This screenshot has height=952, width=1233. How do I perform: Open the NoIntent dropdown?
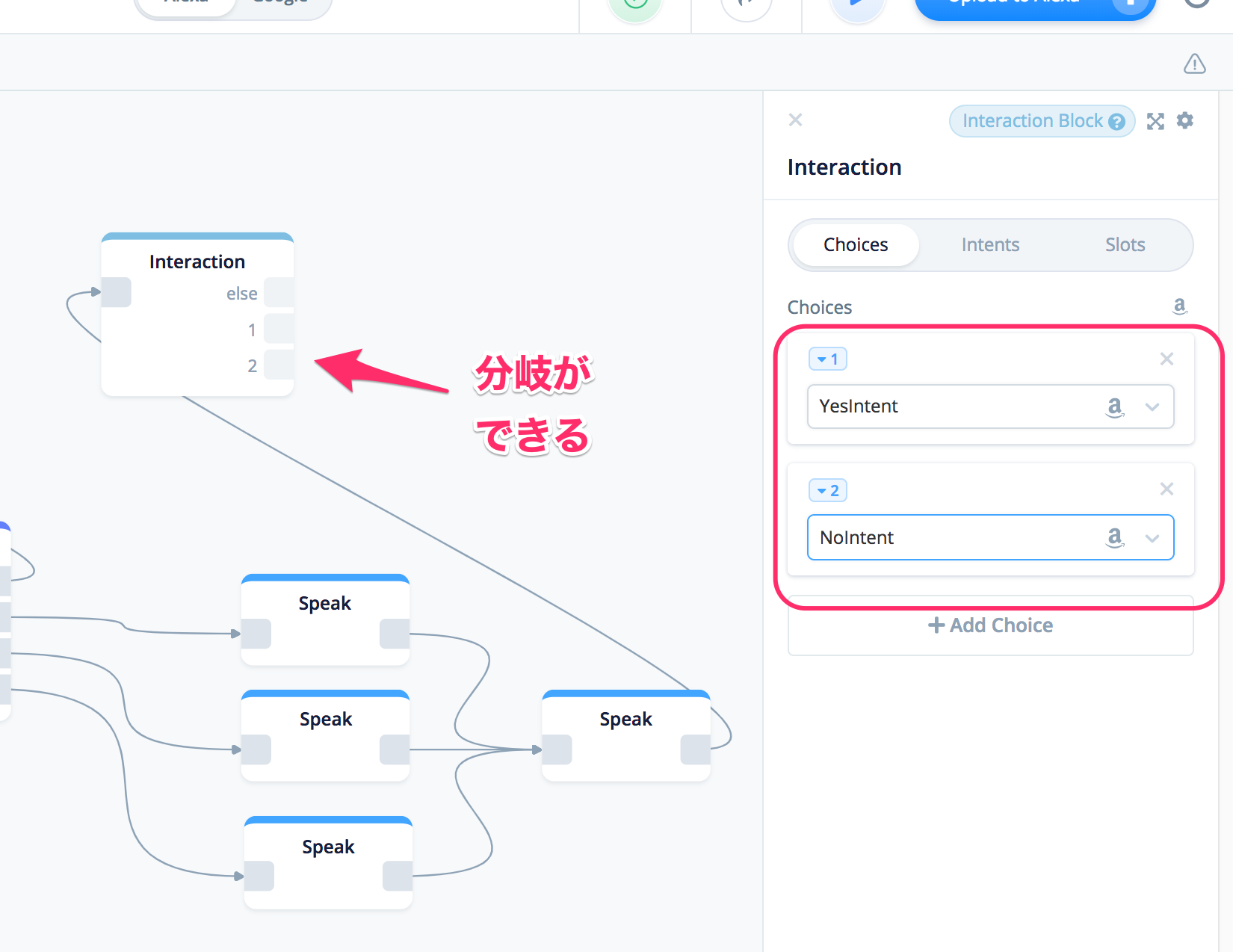click(1152, 538)
